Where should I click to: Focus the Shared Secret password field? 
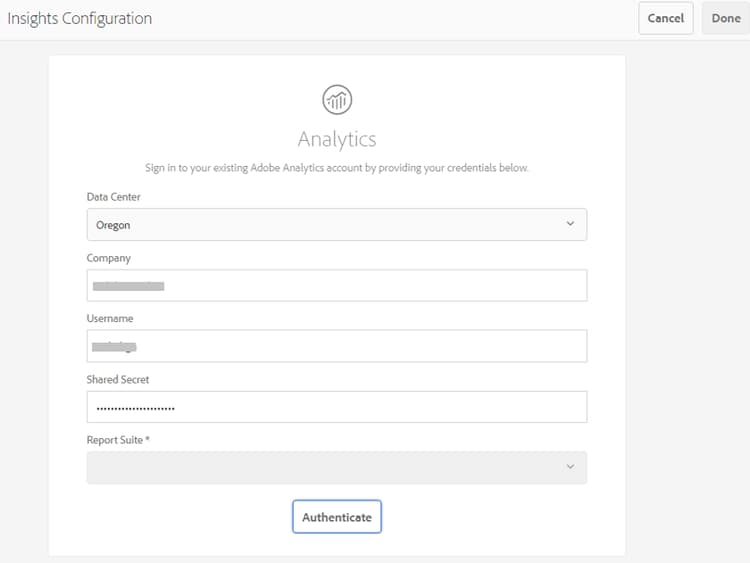point(337,407)
